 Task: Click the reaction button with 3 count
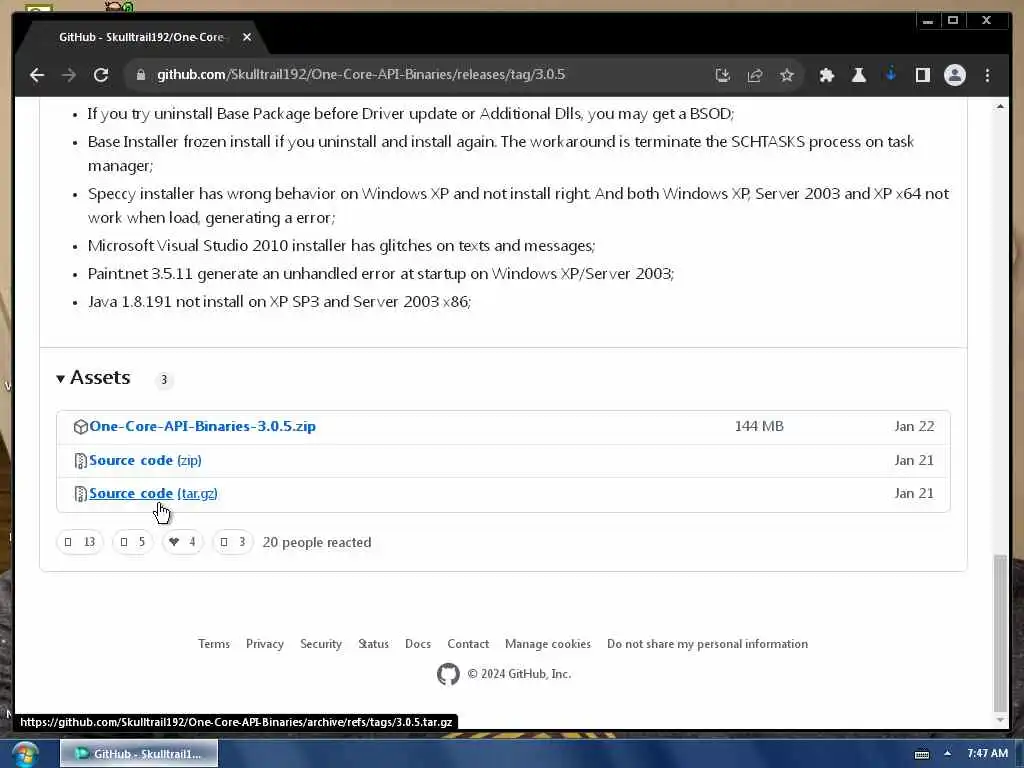pos(232,542)
